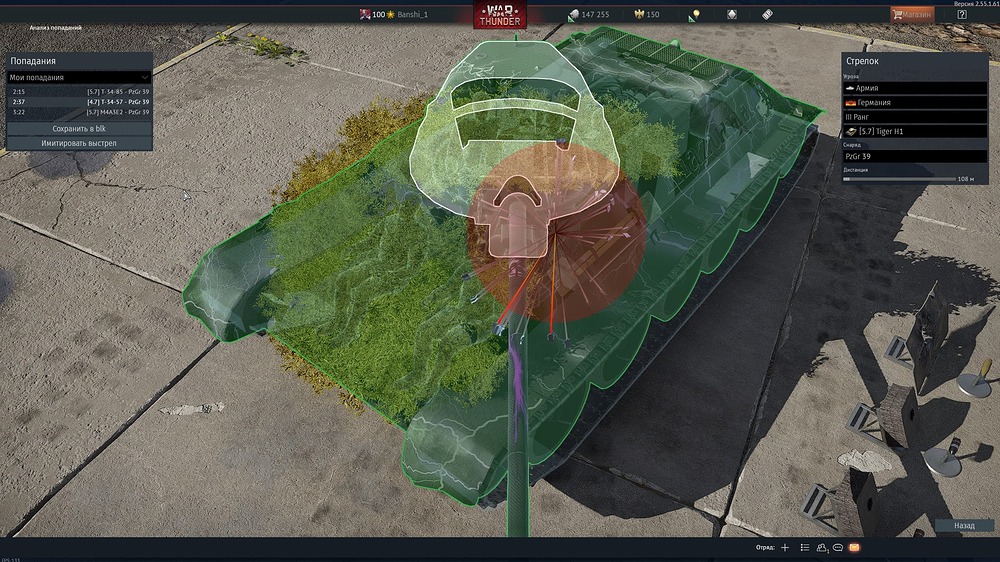Open the squad invite plus icon
This screenshot has height=562, width=1000.
(x=785, y=548)
